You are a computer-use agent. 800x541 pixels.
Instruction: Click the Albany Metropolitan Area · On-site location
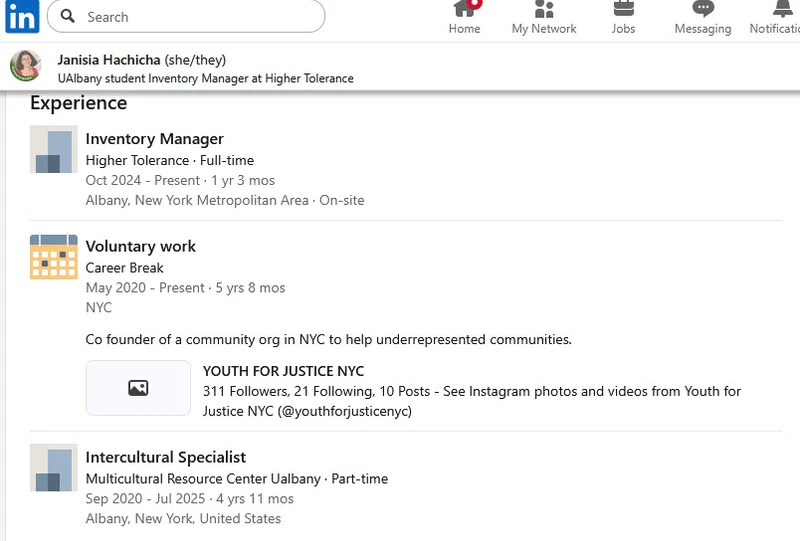tap(225, 200)
